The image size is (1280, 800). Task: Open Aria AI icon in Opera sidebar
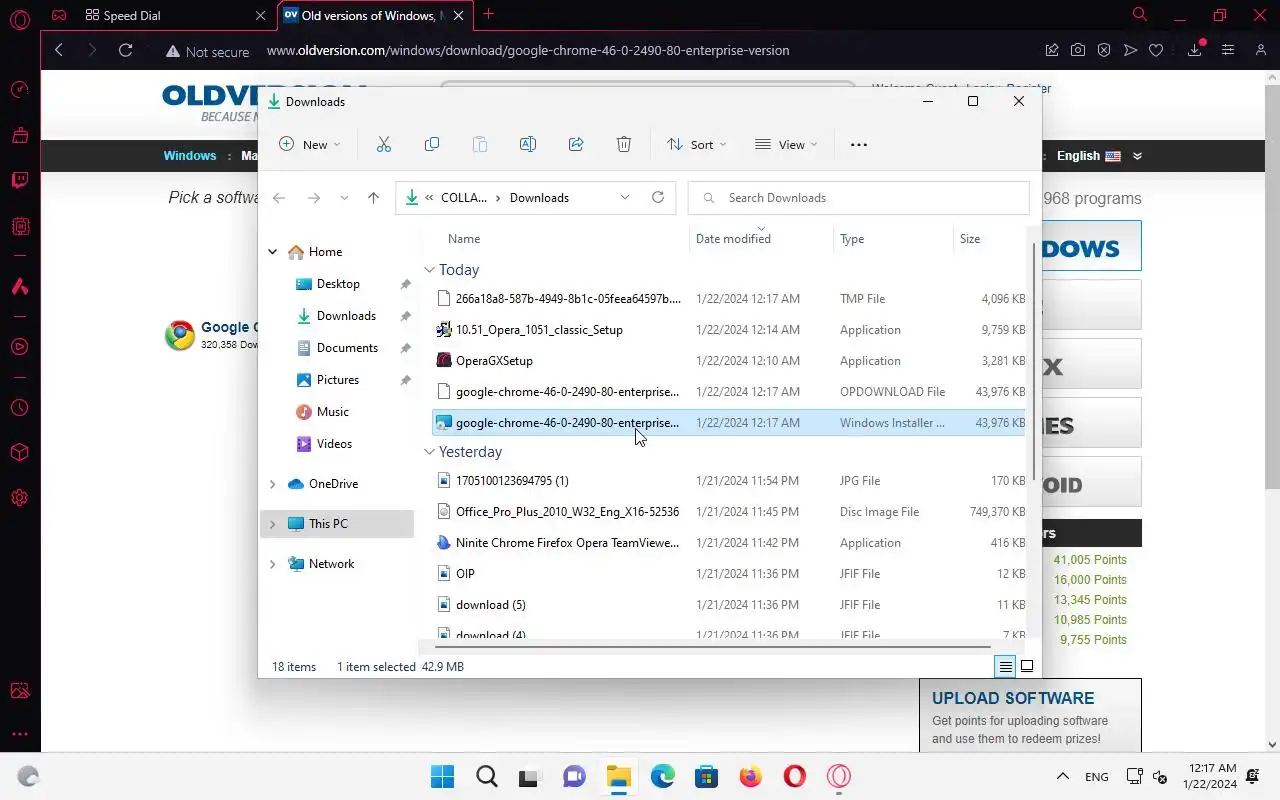coord(20,287)
